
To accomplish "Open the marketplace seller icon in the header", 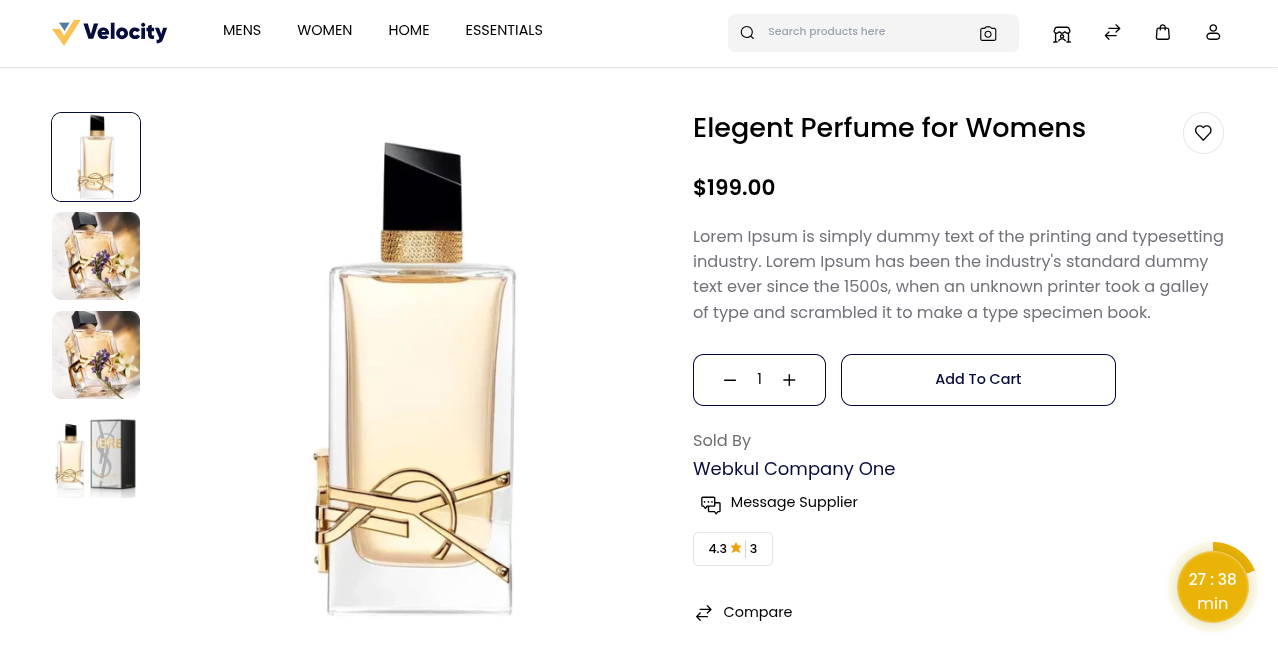I will pos(1061,33).
